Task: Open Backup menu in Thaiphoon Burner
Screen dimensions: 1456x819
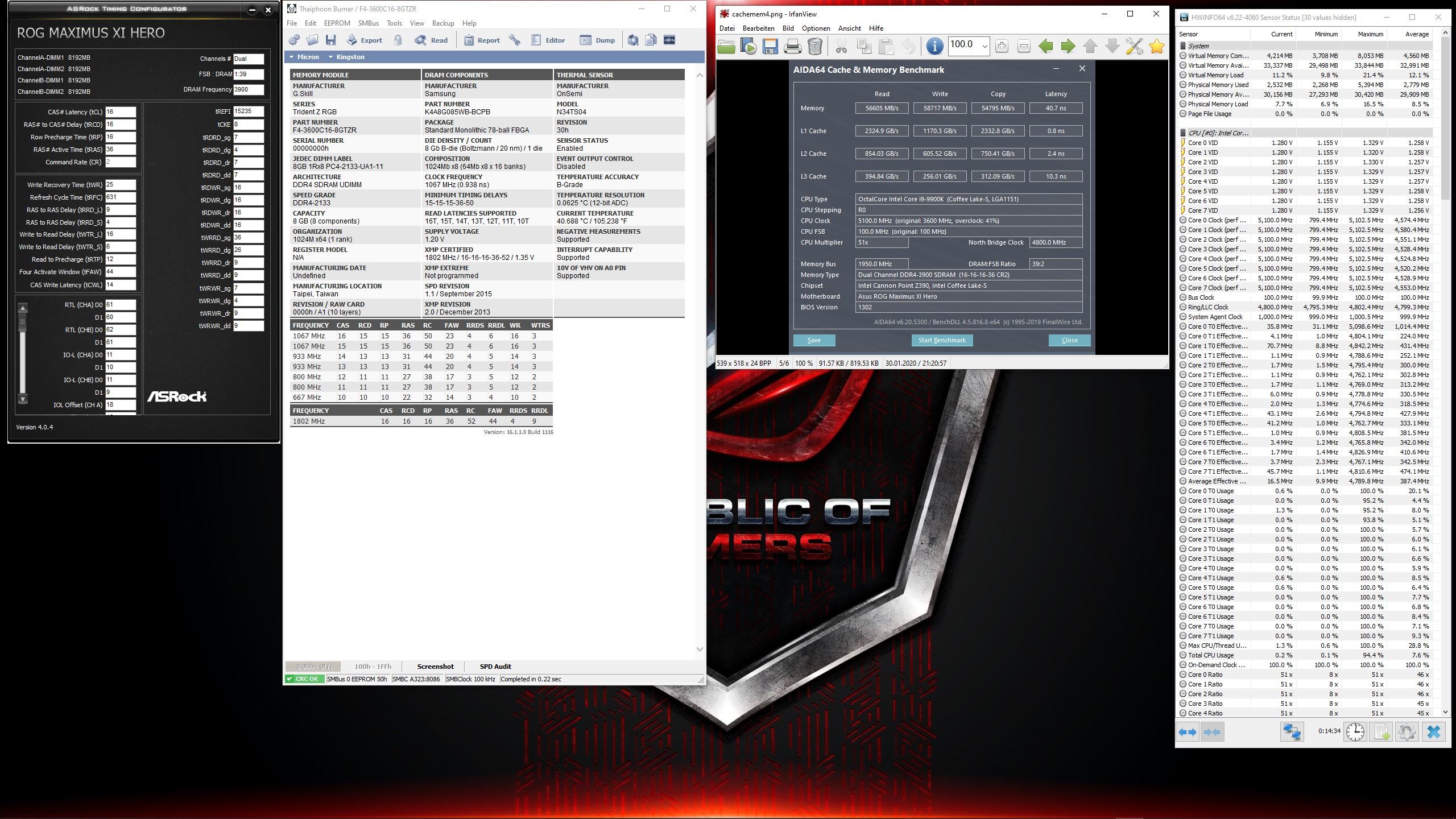Action: tap(443, 23)
